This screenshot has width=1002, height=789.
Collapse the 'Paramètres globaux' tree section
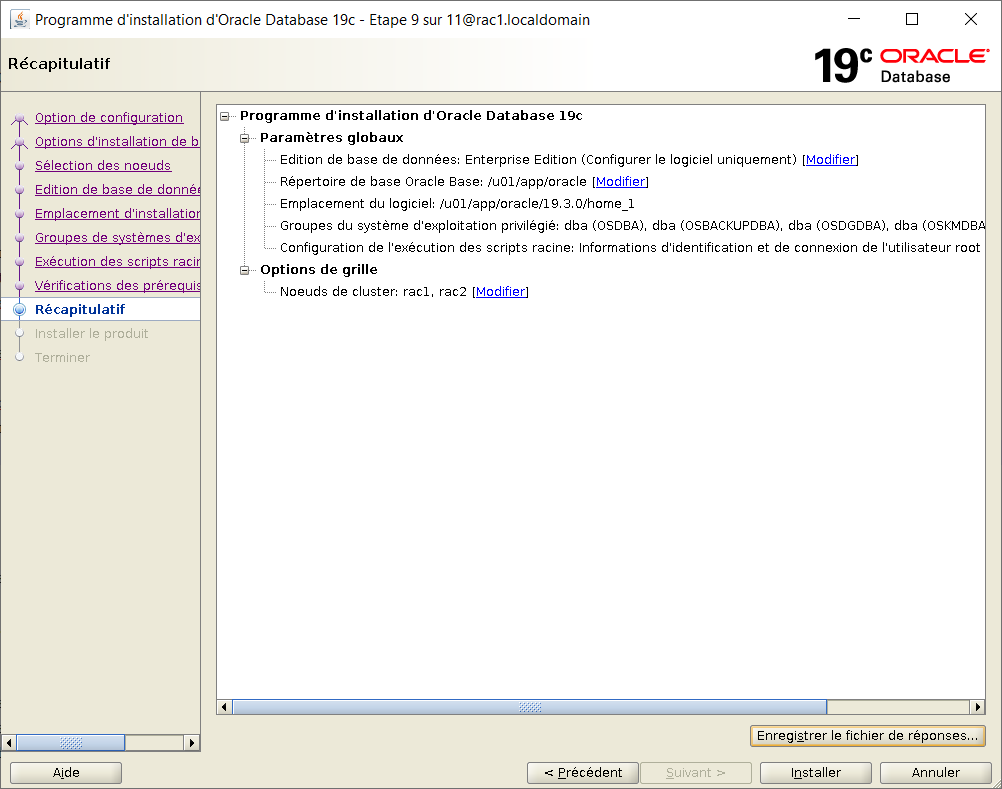pyautogui.click(x=244, y=138)
